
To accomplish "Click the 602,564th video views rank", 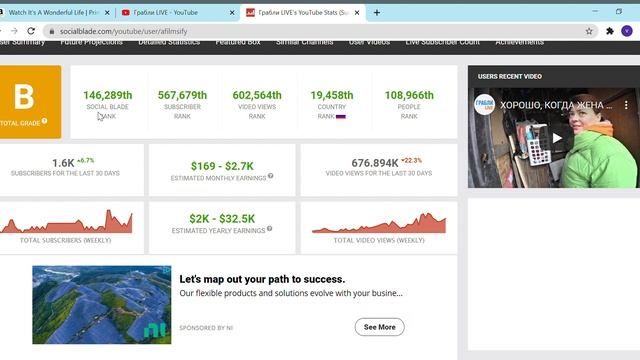I will (257, 95).
